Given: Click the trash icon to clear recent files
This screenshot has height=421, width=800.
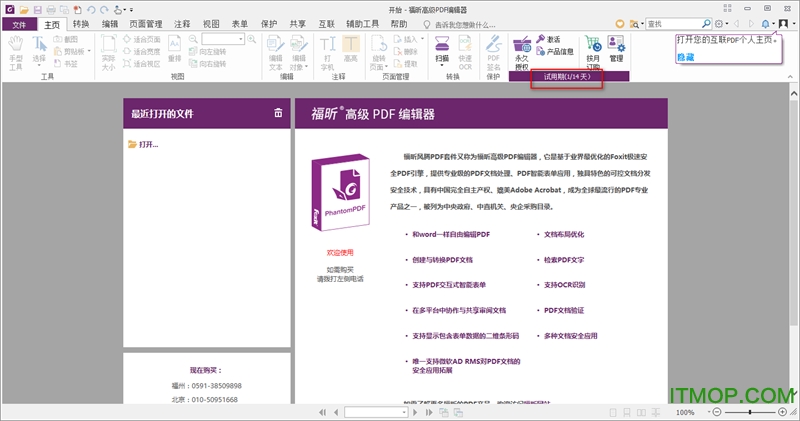Looking at the screenshot, I should pos(278,113).
